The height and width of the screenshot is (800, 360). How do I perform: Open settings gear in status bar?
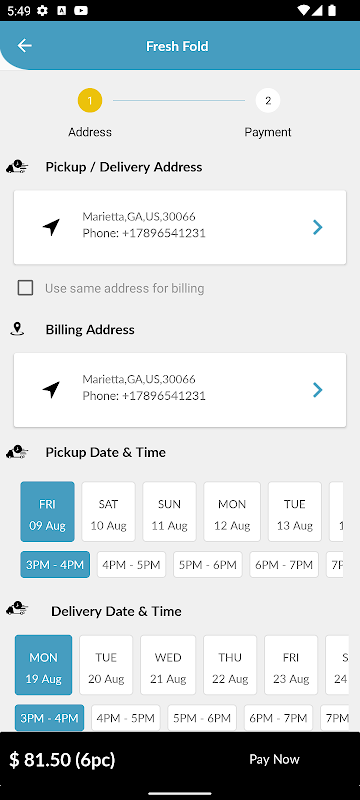(x=42, y=10)
